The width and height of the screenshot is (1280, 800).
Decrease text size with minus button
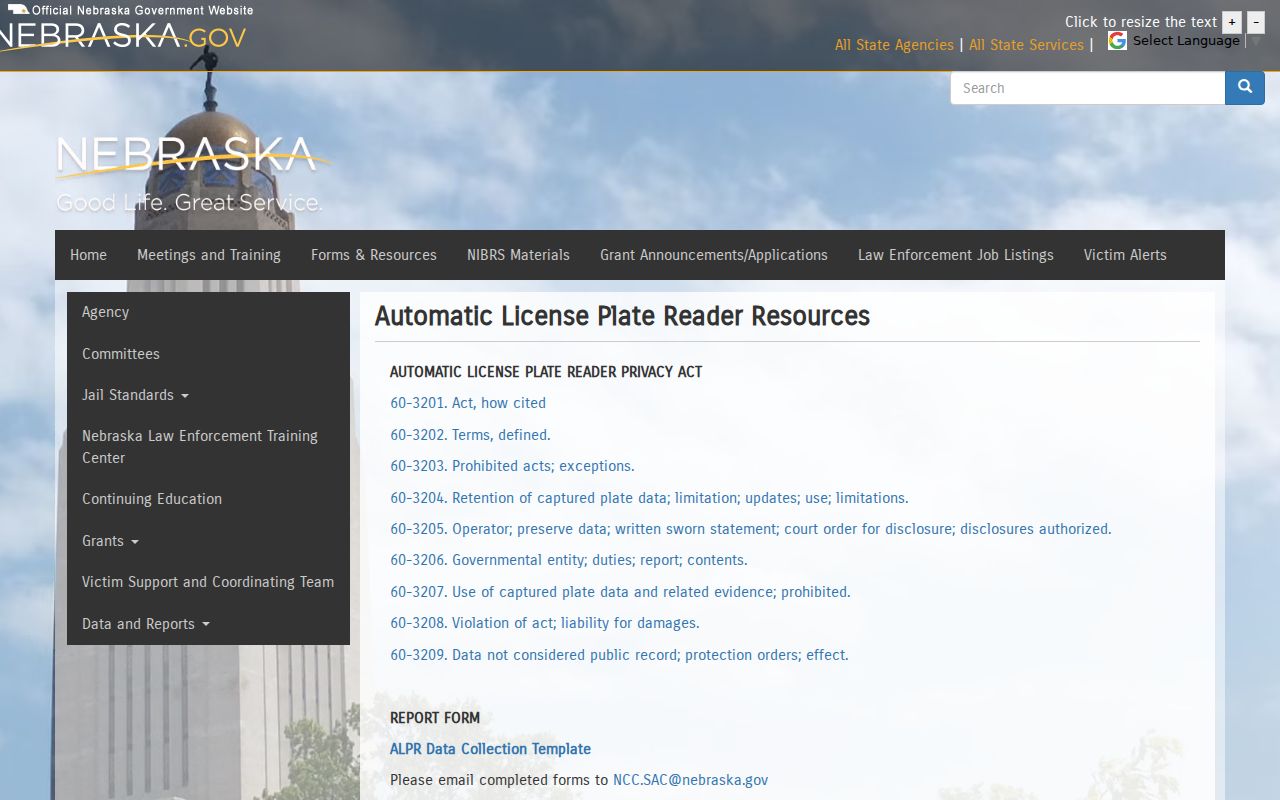[1256, 22]
